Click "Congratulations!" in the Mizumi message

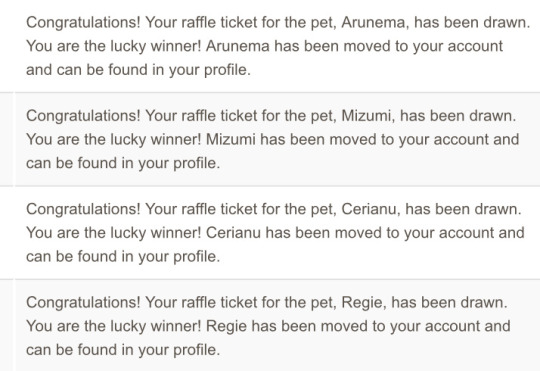point(83,116)
